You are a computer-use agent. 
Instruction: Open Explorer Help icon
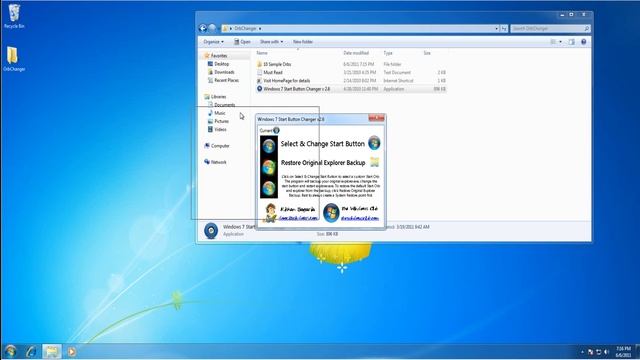point(584,42)
